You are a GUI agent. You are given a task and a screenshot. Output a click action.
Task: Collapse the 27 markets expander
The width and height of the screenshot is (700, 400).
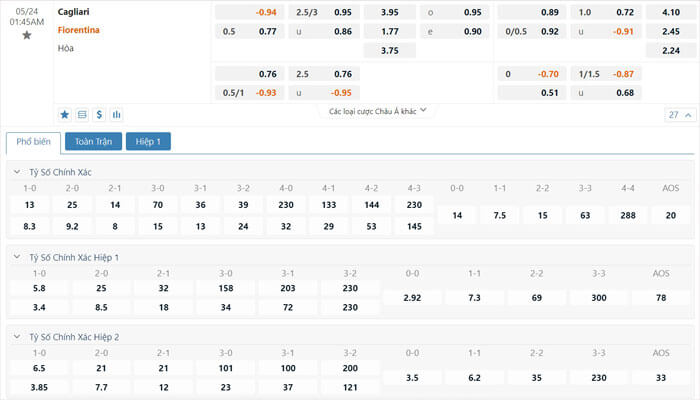coord(680,115)
